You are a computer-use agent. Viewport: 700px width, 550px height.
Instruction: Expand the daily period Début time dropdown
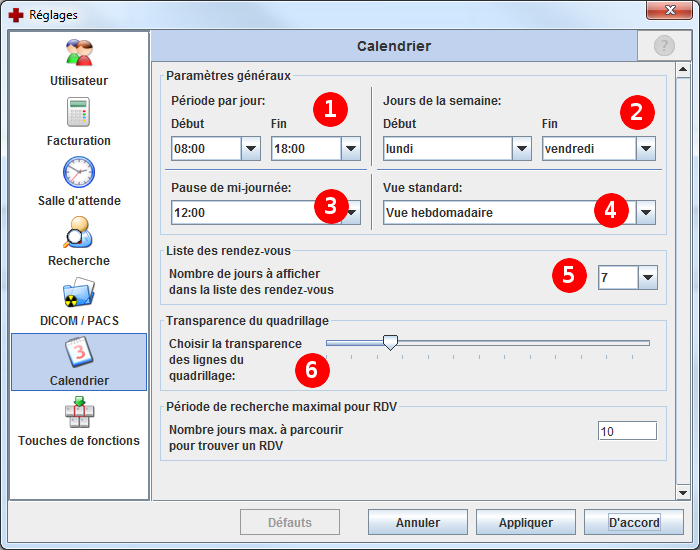pyautogui.click(x=250, y=150)
